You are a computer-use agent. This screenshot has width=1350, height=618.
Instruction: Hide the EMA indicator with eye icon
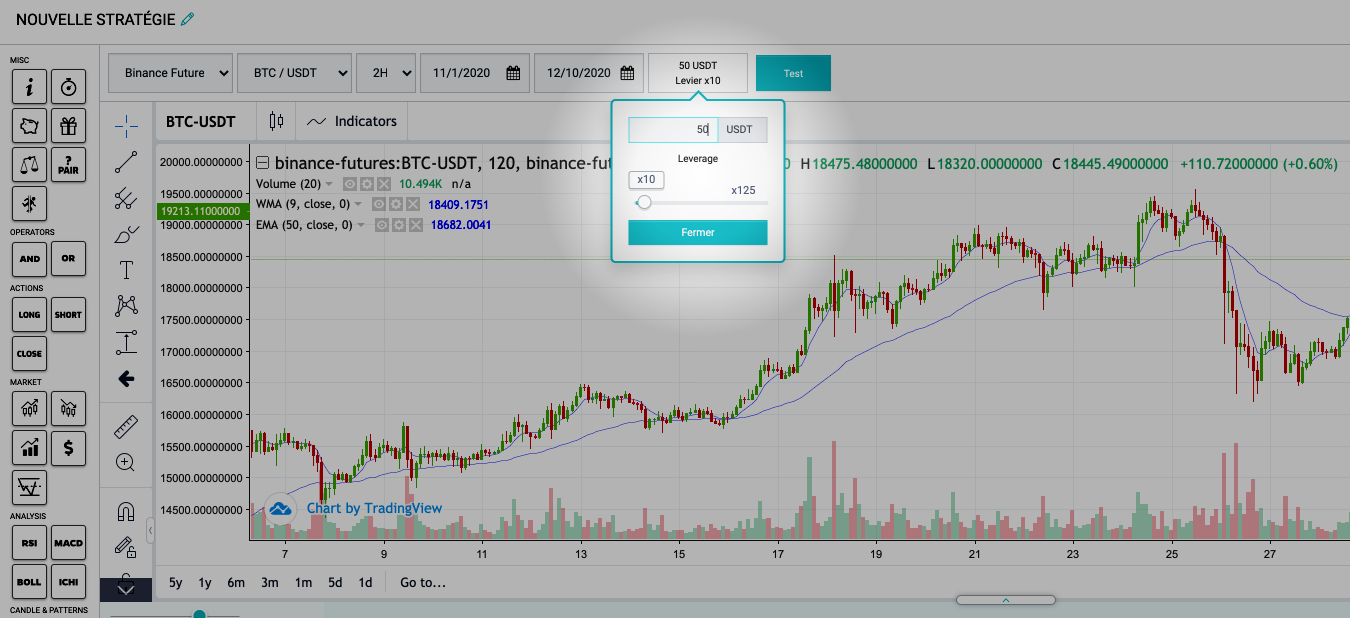(x=382, y=225)
